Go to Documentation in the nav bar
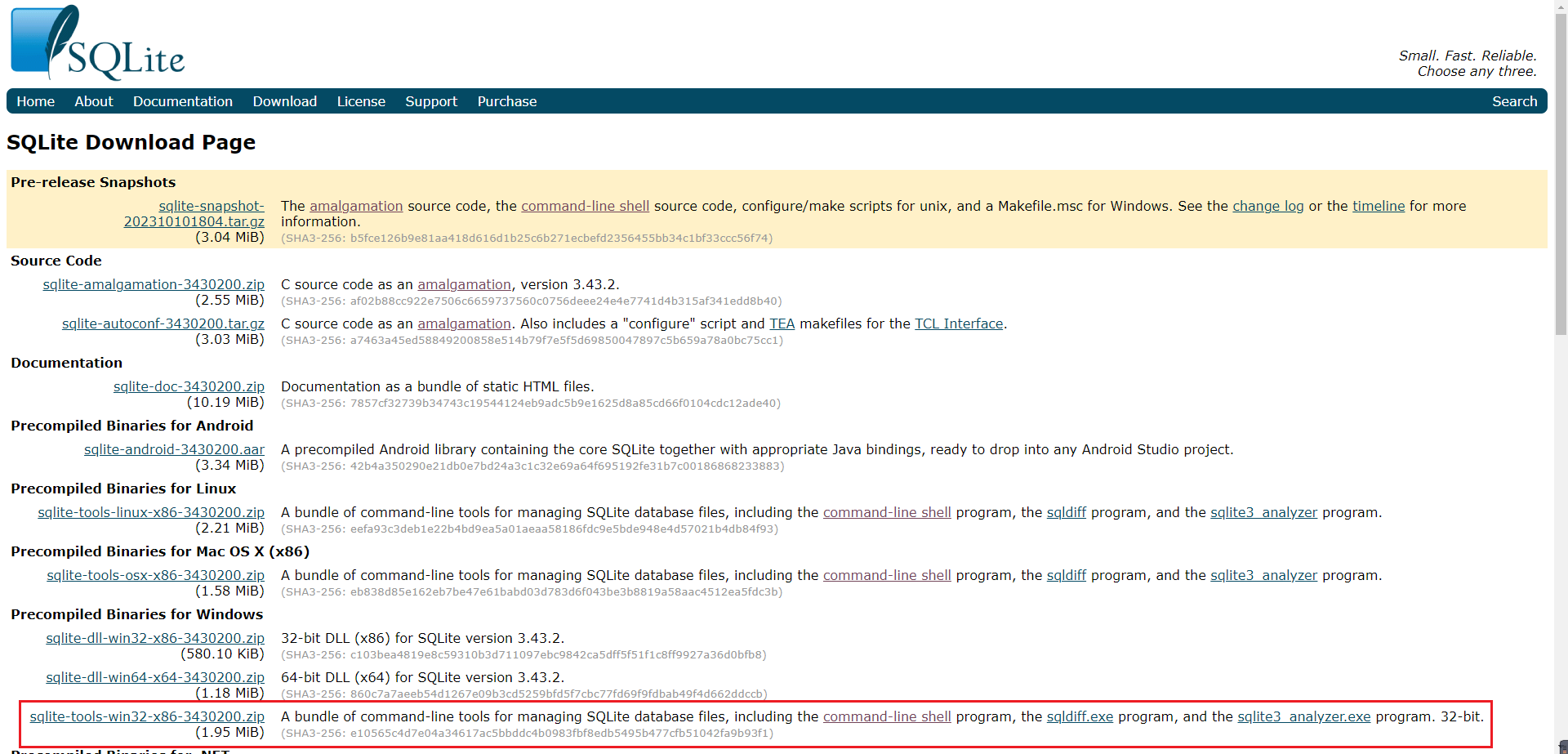Screen dimensions: 1568x754 tap(183, 101)
